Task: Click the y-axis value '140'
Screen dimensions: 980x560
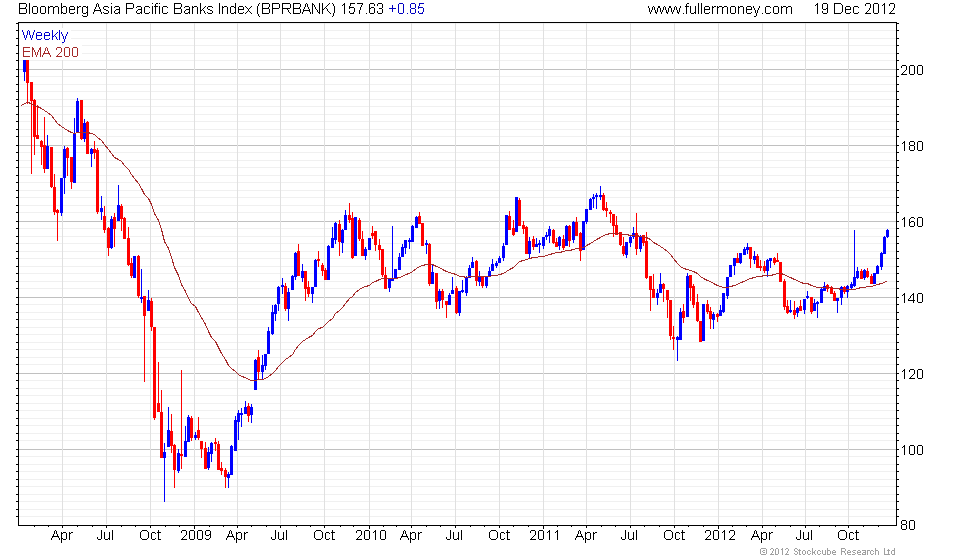Action: (x=911, y=298)
